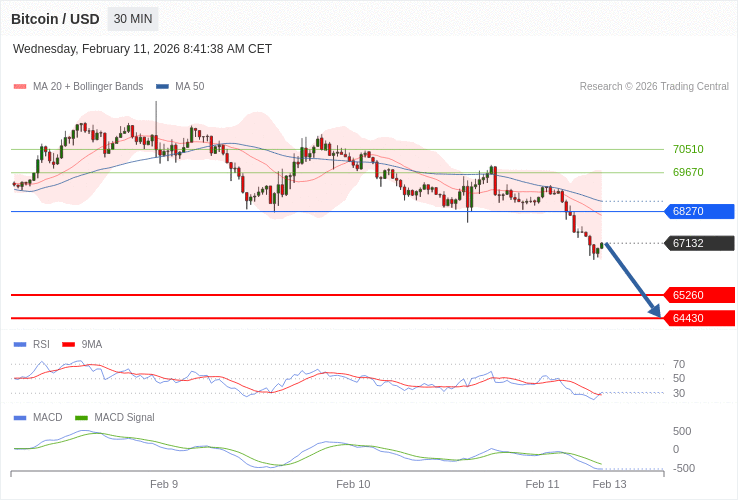Click the Bitcoin / USD title
This screenshot has height=500, width=738.
coord(55,19)
